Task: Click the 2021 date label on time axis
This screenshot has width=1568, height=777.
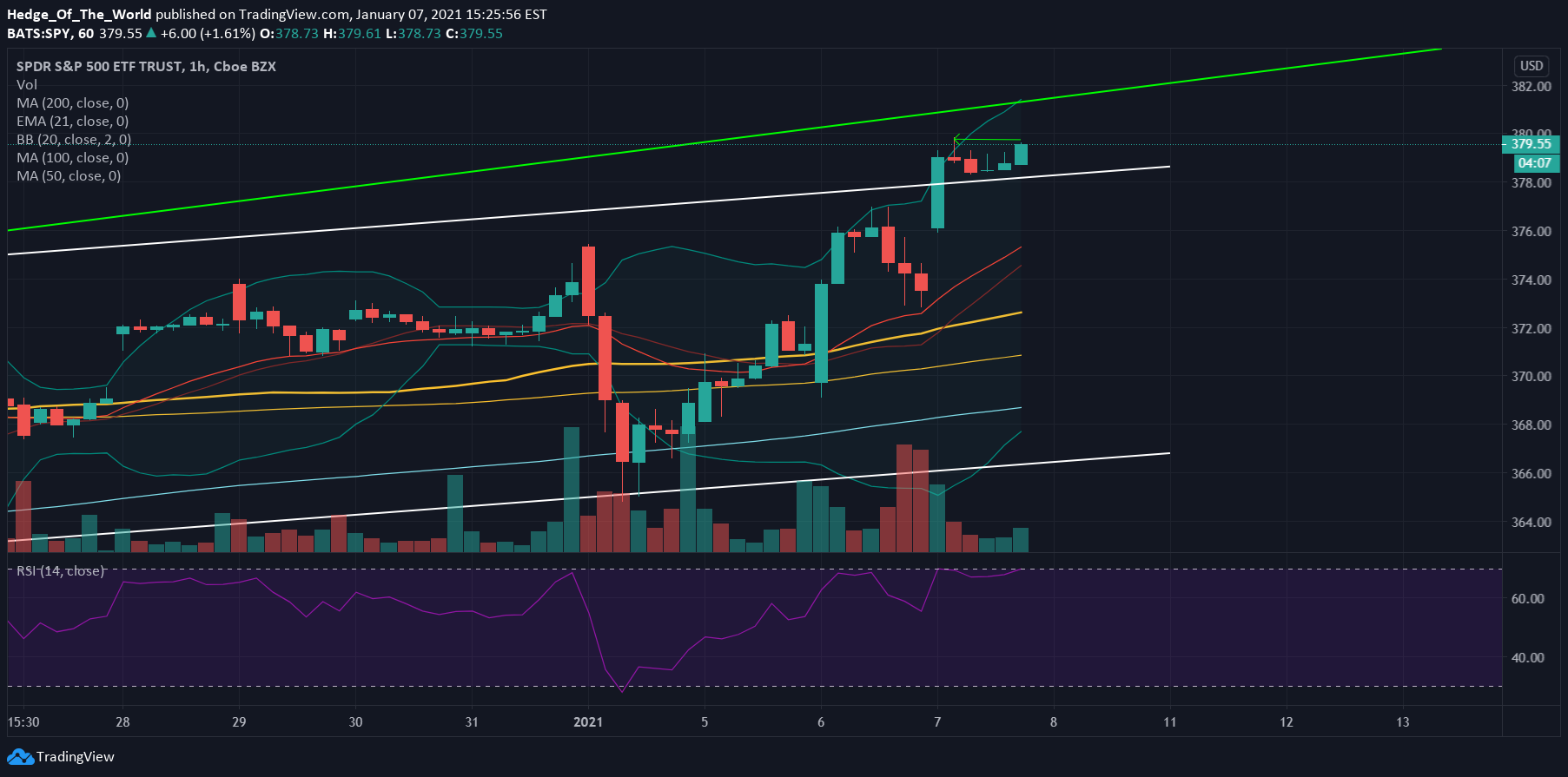Action: [x=588, y=722]
